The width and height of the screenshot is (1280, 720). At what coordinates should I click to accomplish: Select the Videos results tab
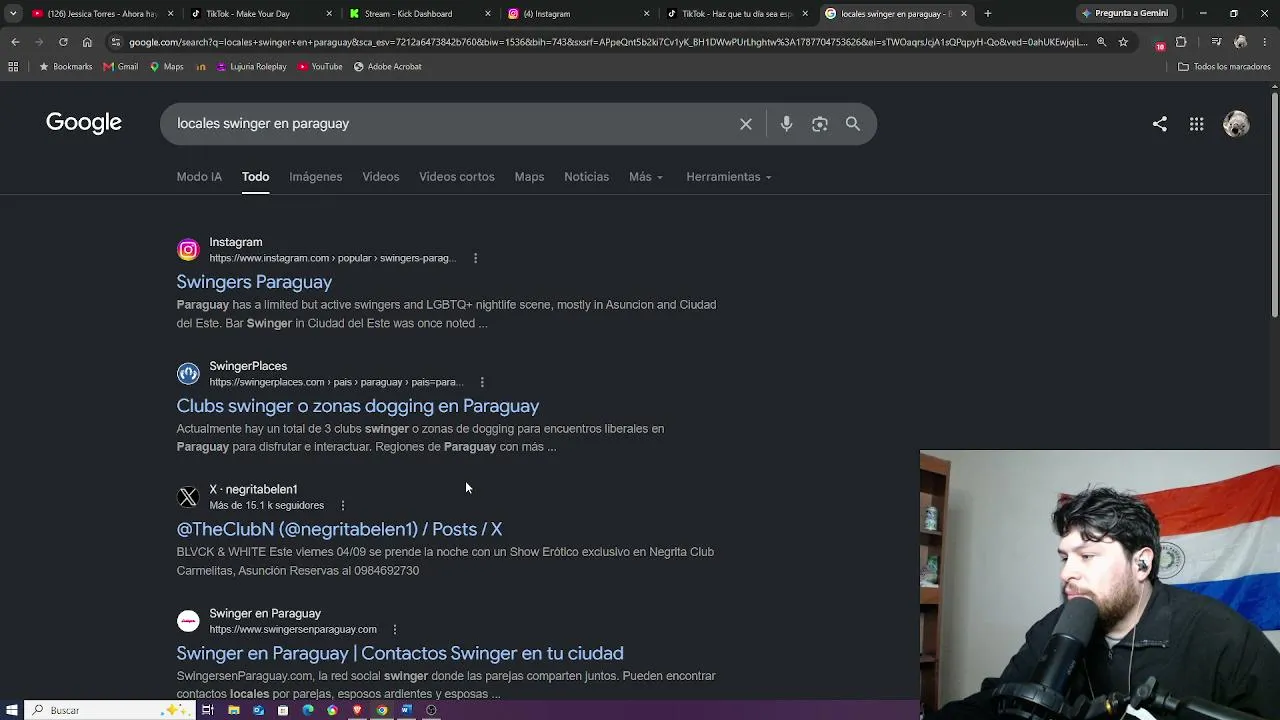point(381,177)
